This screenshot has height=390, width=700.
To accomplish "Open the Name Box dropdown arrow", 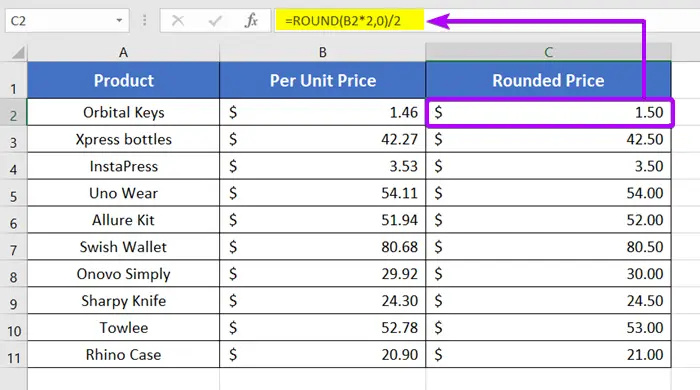I will tap(119, 21).
